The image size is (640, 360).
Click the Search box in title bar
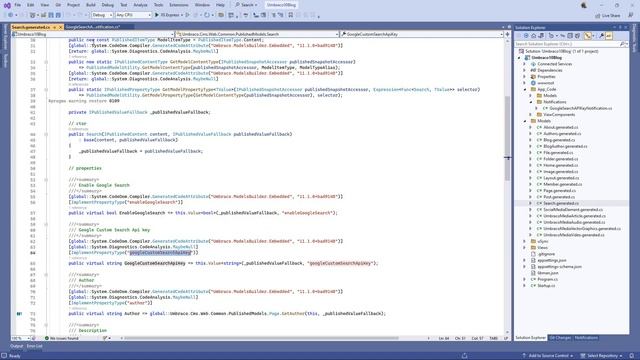coord(246,5)
